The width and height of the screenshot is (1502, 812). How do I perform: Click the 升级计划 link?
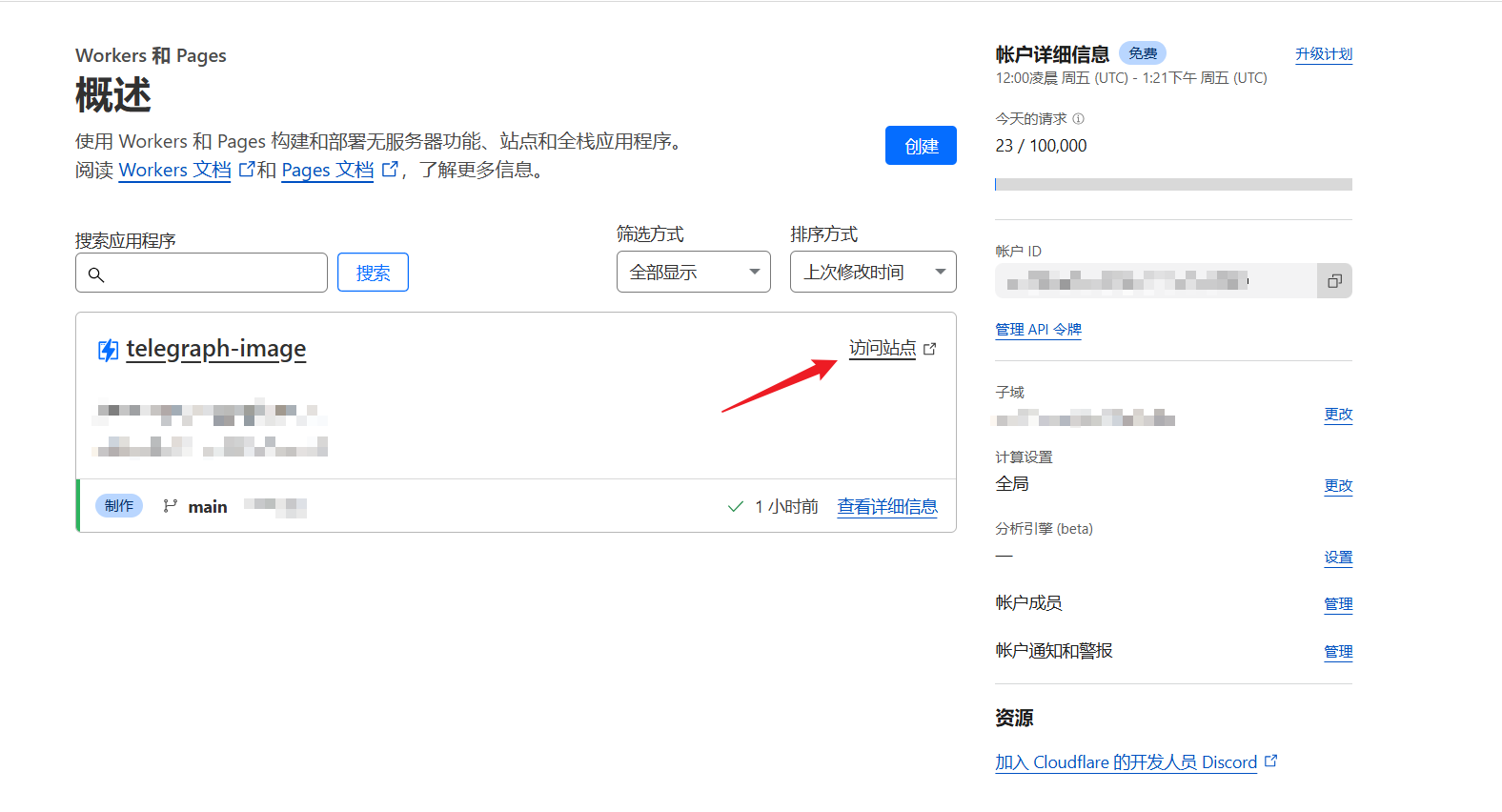(1324, 54)
